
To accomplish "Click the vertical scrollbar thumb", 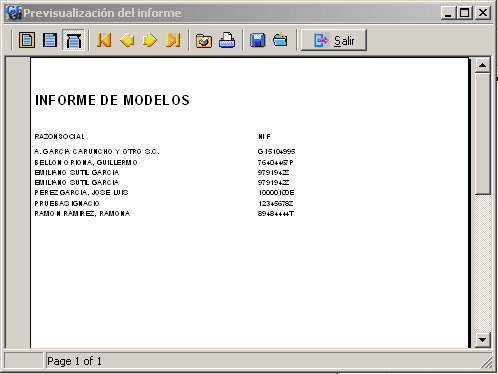I will [482, 133].
